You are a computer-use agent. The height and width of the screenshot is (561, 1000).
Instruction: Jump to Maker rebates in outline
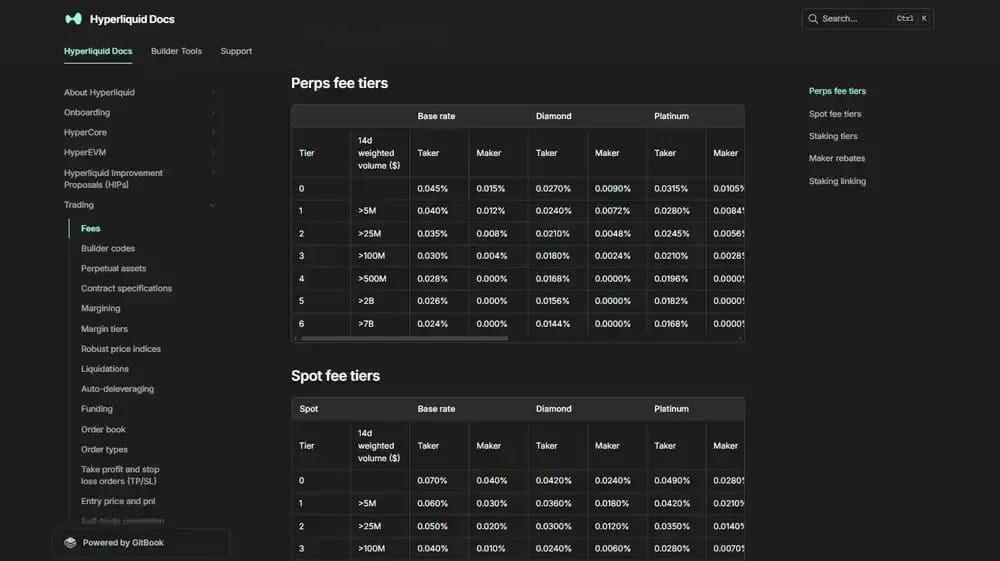(837, 158)
